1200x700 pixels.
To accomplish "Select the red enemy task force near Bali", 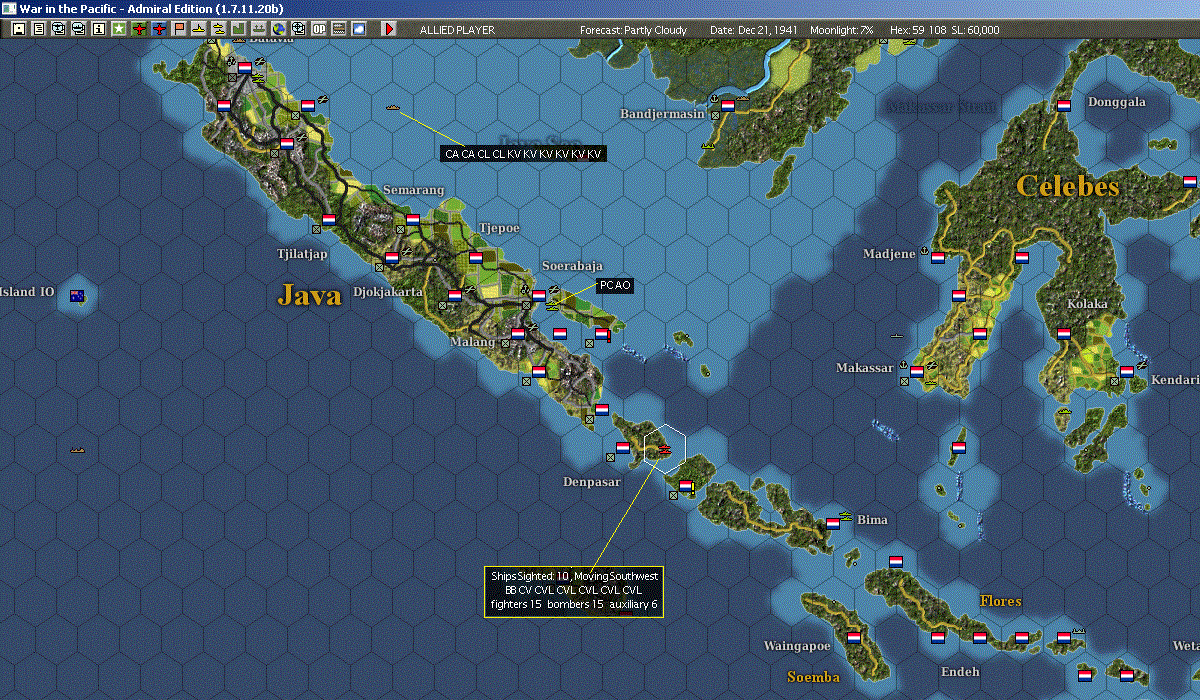I will (x=664, y=451).
